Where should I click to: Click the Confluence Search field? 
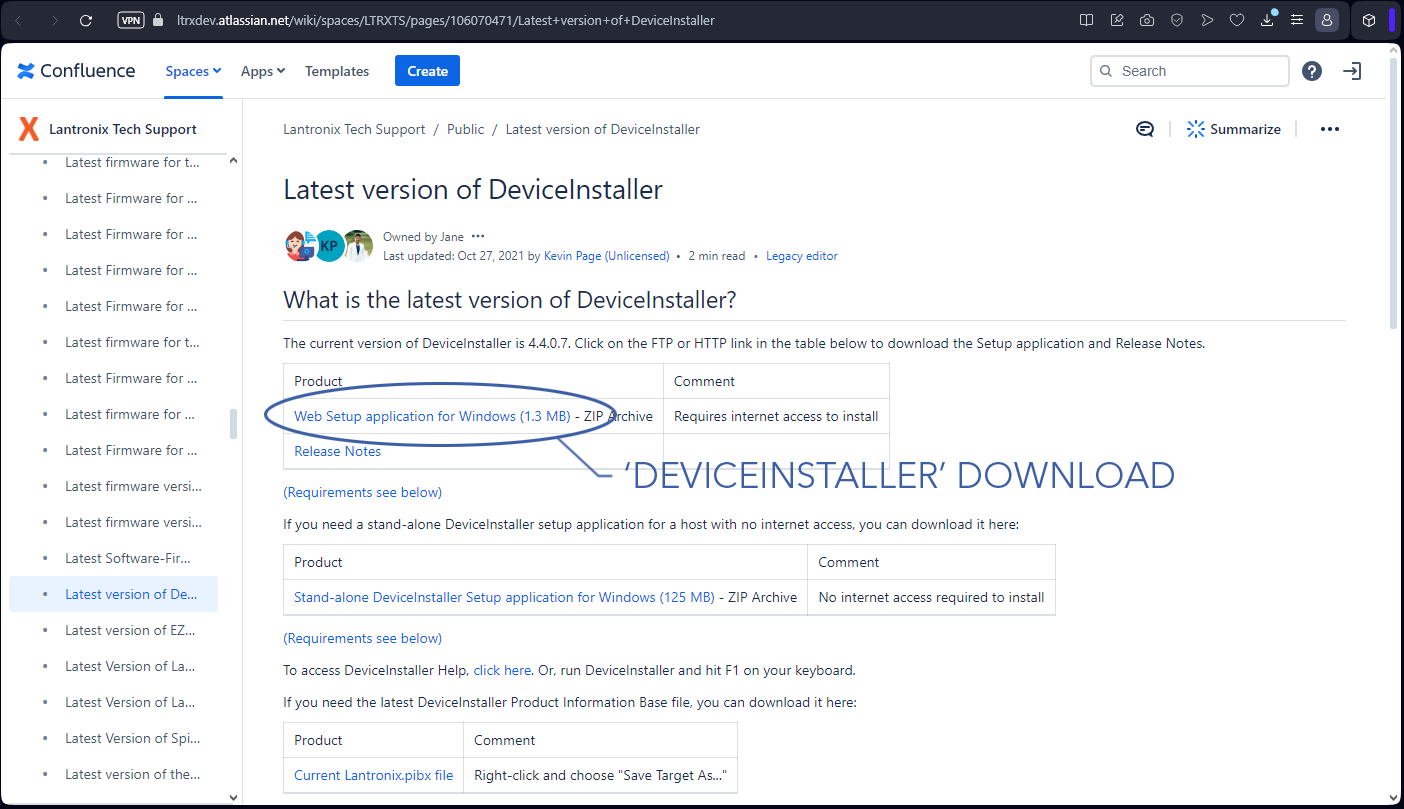click(x=1190, y=71)
